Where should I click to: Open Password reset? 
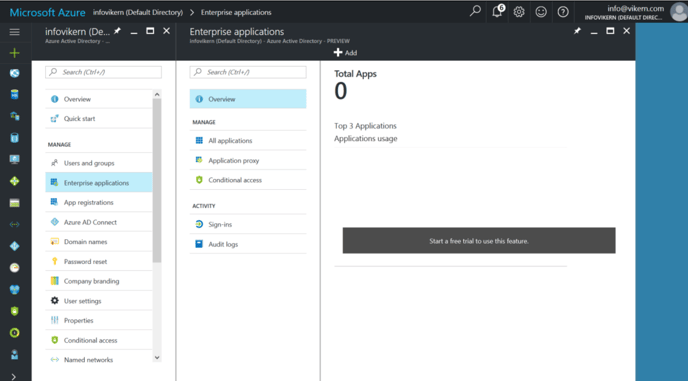99,262
